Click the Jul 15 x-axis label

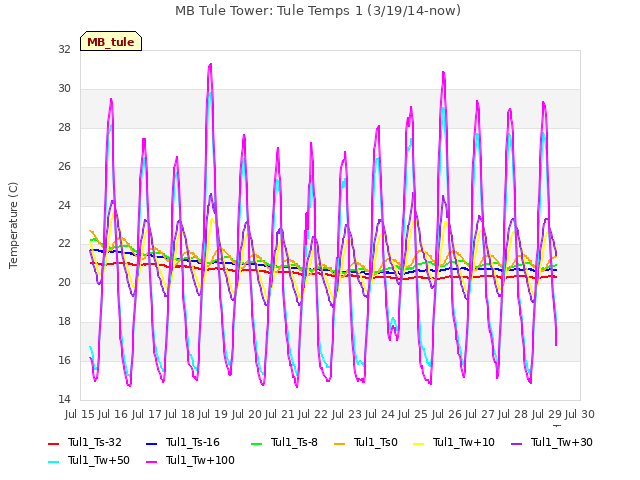(x=80, y=414)
